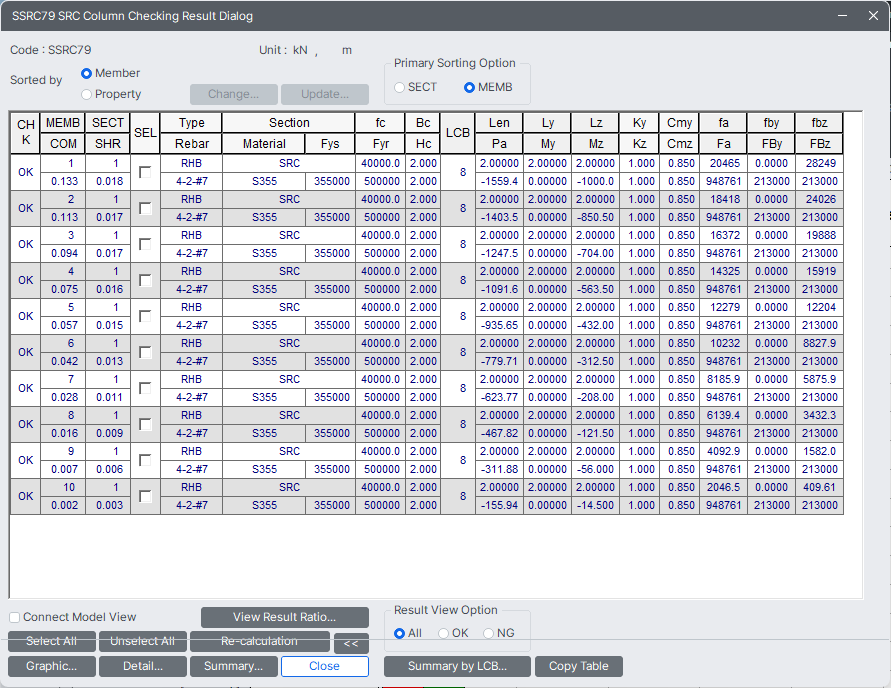
Task: Click the OK status cell of member 1
Action: pyautogui.click(x=26, y=172)
